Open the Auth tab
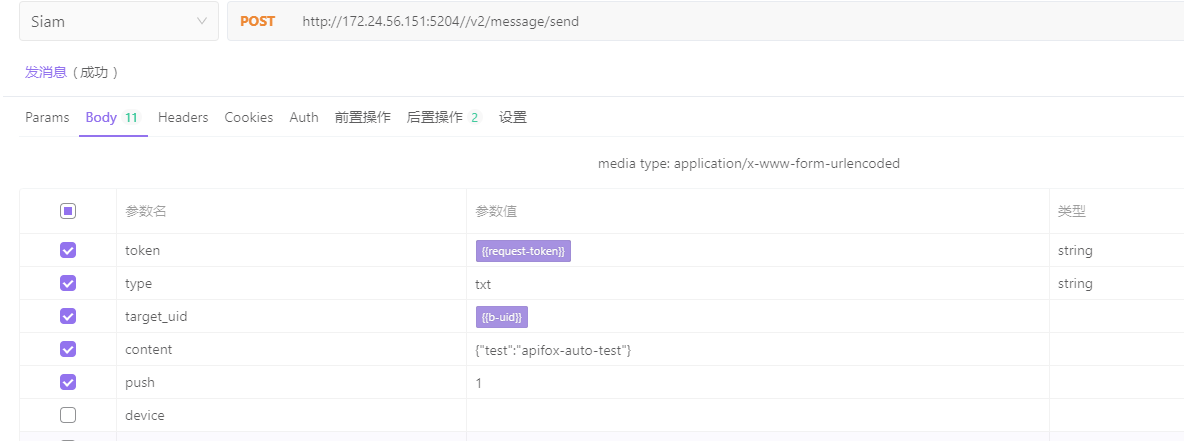1184x441 pixels. coord(304,117)
